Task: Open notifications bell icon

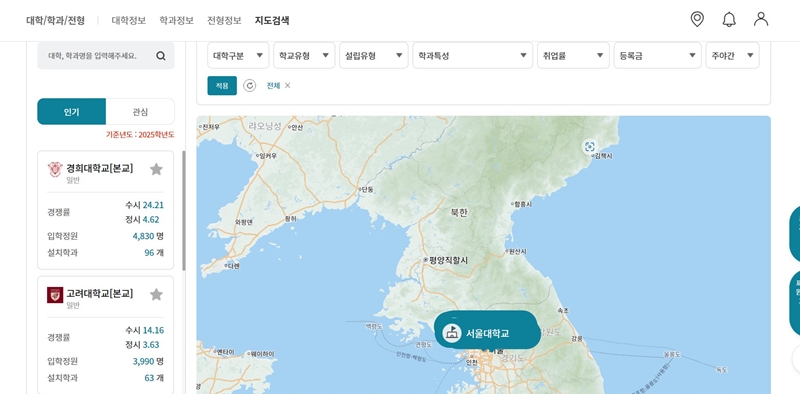Action: coord(729,19)
